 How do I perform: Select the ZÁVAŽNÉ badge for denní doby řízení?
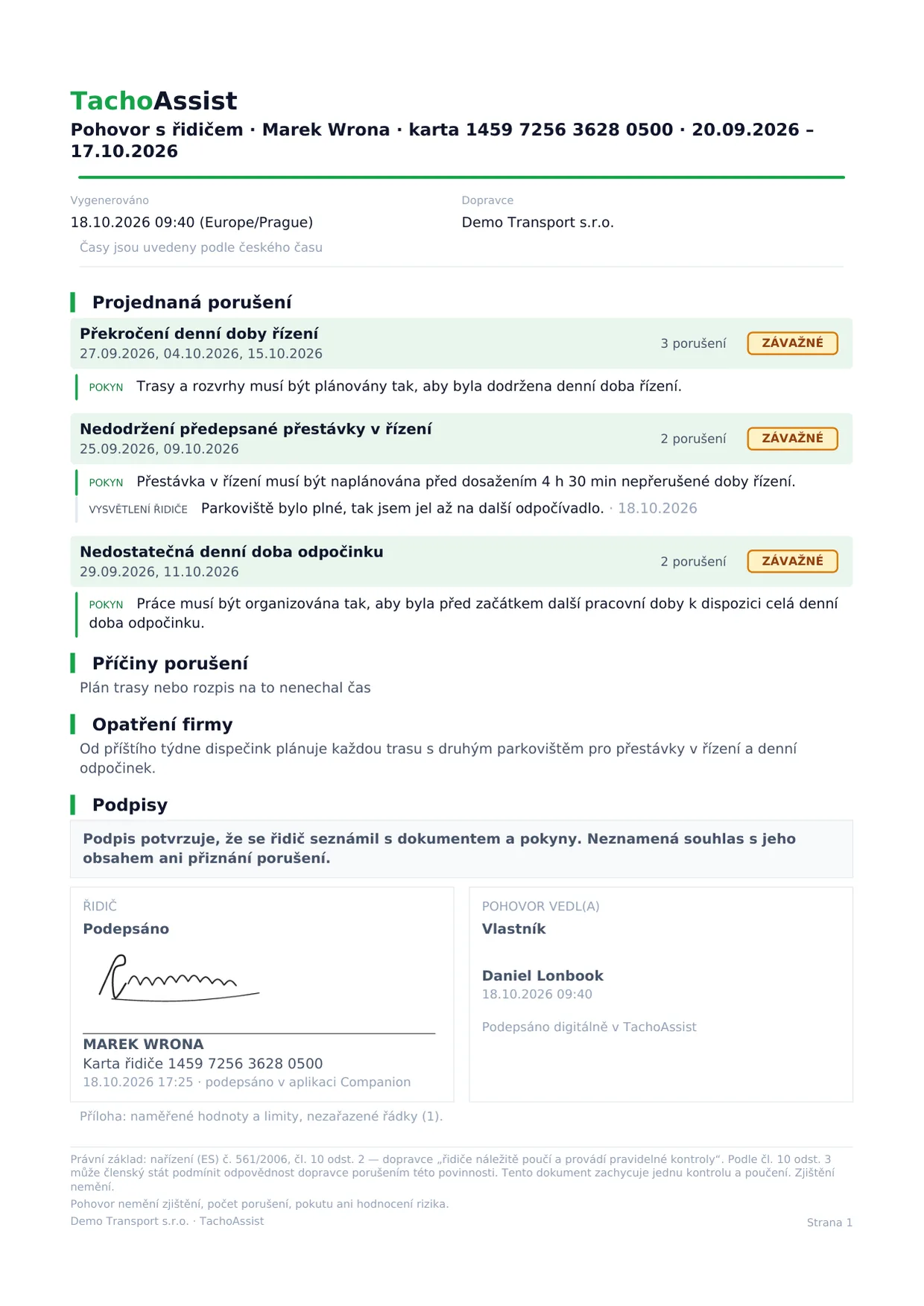pos(792,343)
